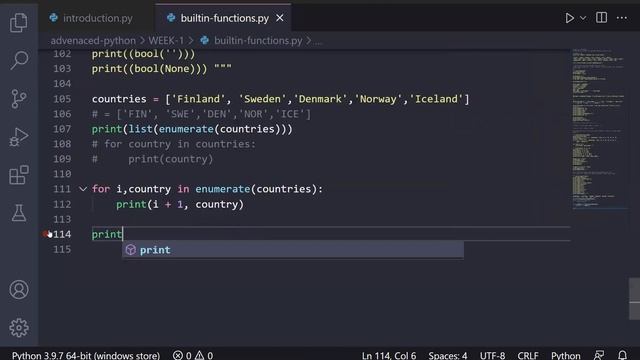Select the builtin-functions.py tab
This screenshot has width=640, height=360.
pyautogui.click(x=224, y=18)
